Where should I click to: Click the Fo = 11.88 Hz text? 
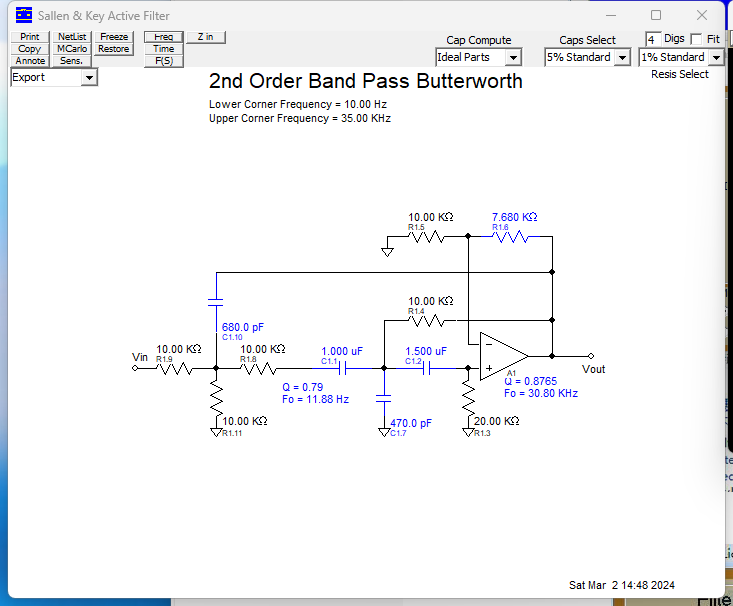316,399
